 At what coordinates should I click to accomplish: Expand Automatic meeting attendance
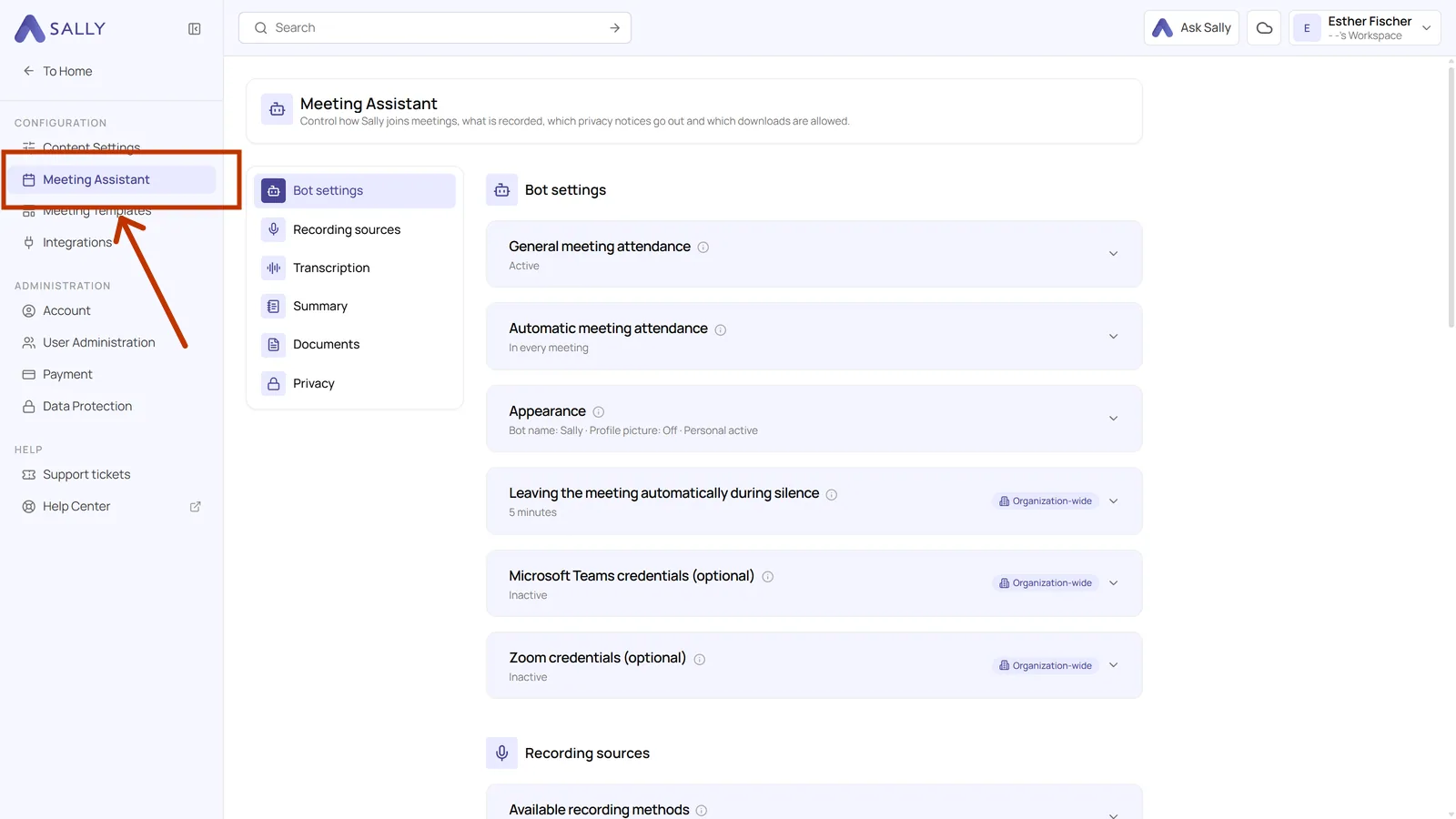point(1113,337)
